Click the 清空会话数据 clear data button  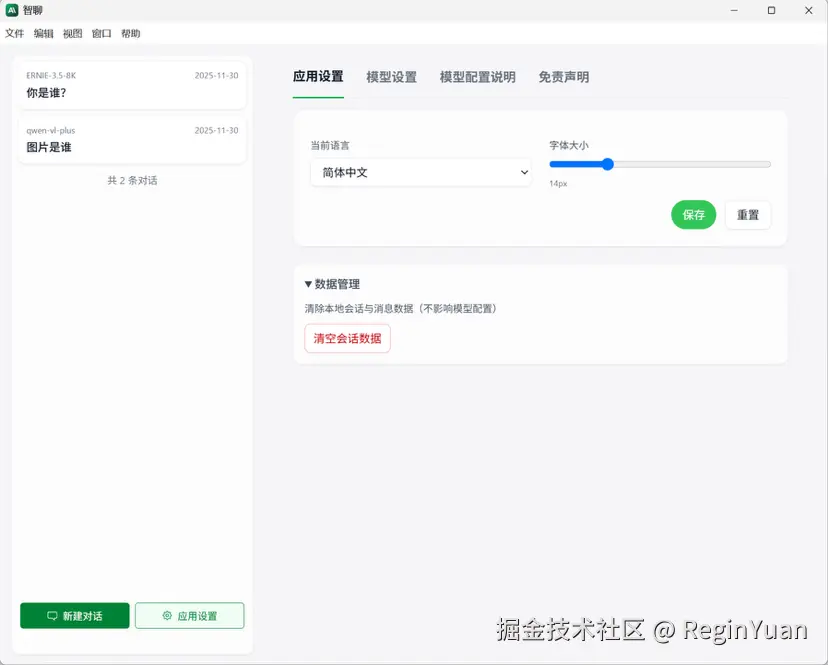(x=347, y=338)
